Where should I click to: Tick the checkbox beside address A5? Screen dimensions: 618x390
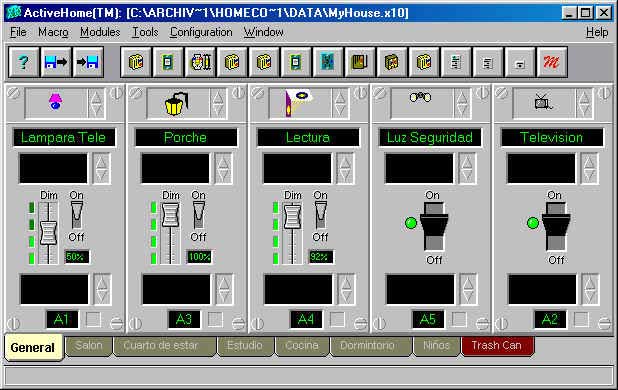[x=459, y=319]
